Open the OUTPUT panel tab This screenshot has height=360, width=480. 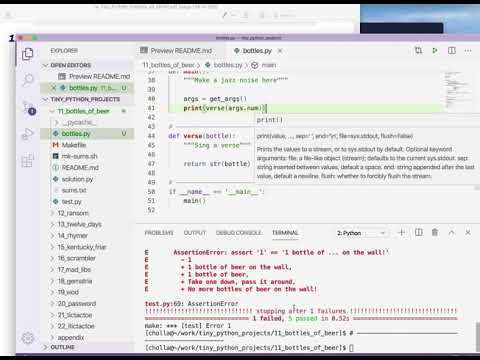click(x=195, y=233)
